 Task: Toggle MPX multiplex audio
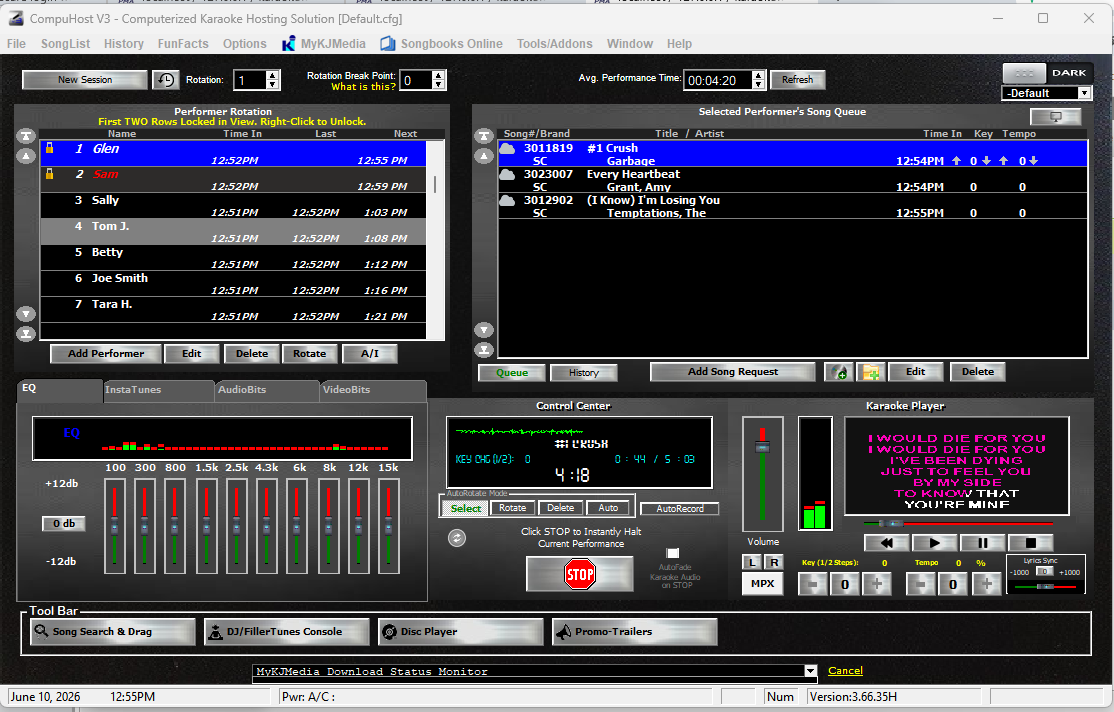coord(762,583)
